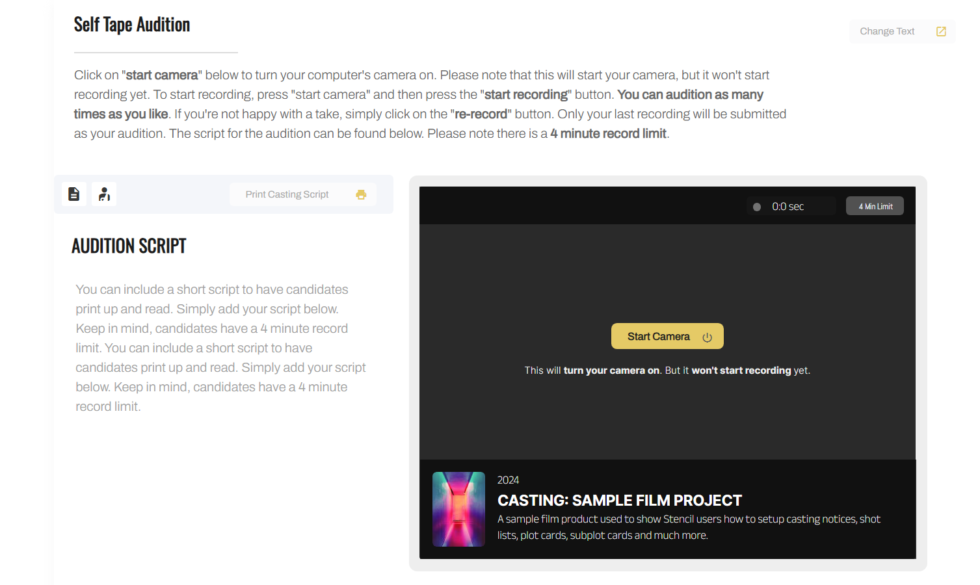Open the Change Text option

click(x=886, y=31)
